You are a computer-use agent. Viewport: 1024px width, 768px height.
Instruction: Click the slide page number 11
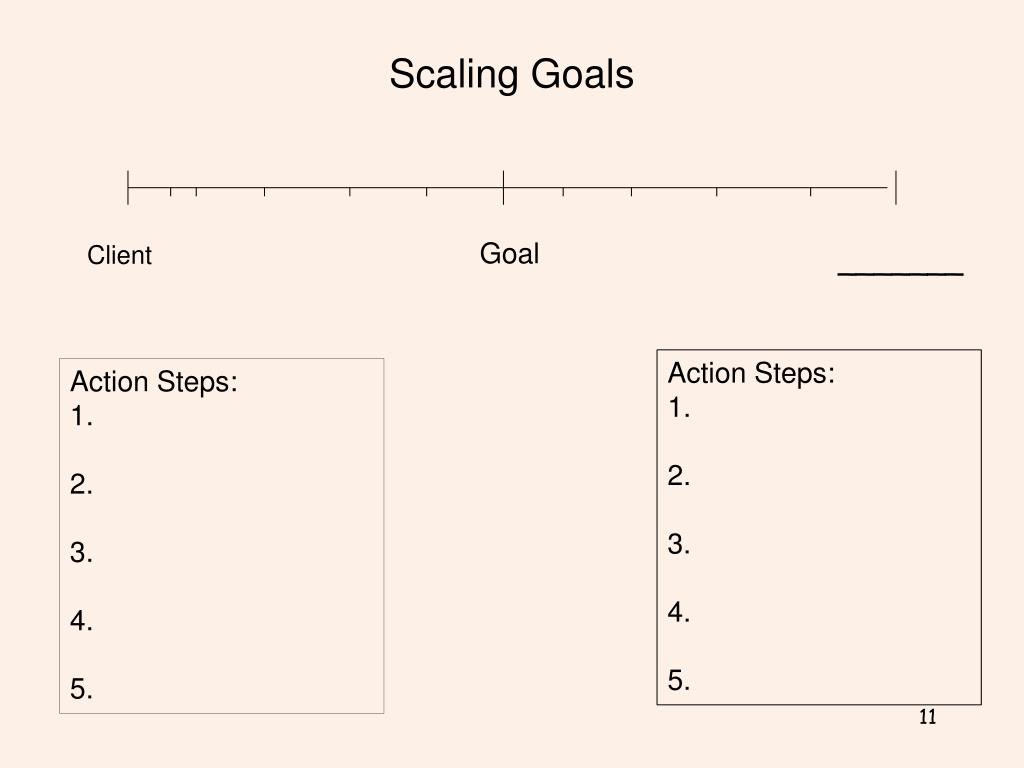[927, 717]
